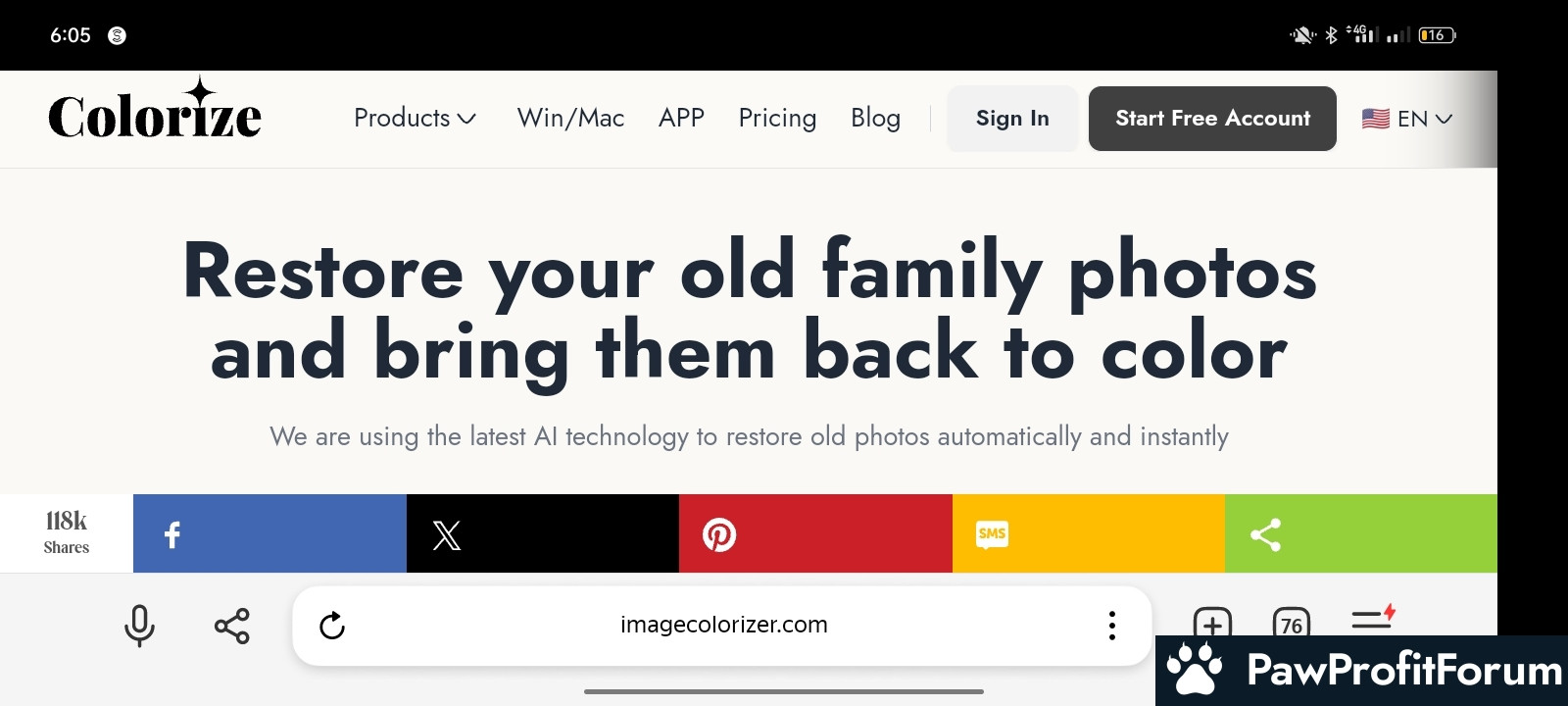Open the Pricing page
Image resolution: width=1568 pixels, height=706 pixels.
pos(777,119)
